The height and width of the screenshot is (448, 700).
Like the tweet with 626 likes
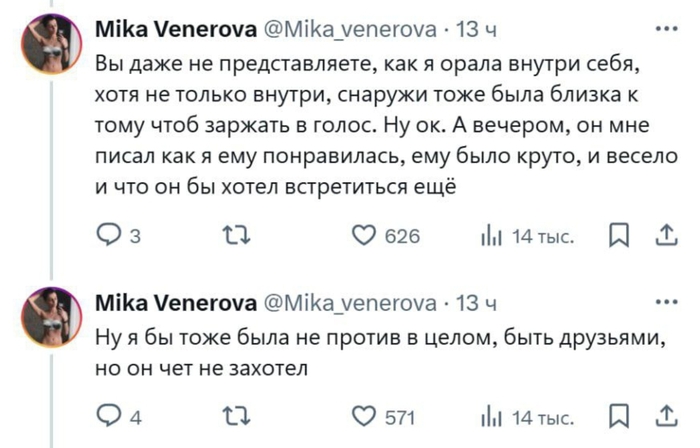coord(367,236)
